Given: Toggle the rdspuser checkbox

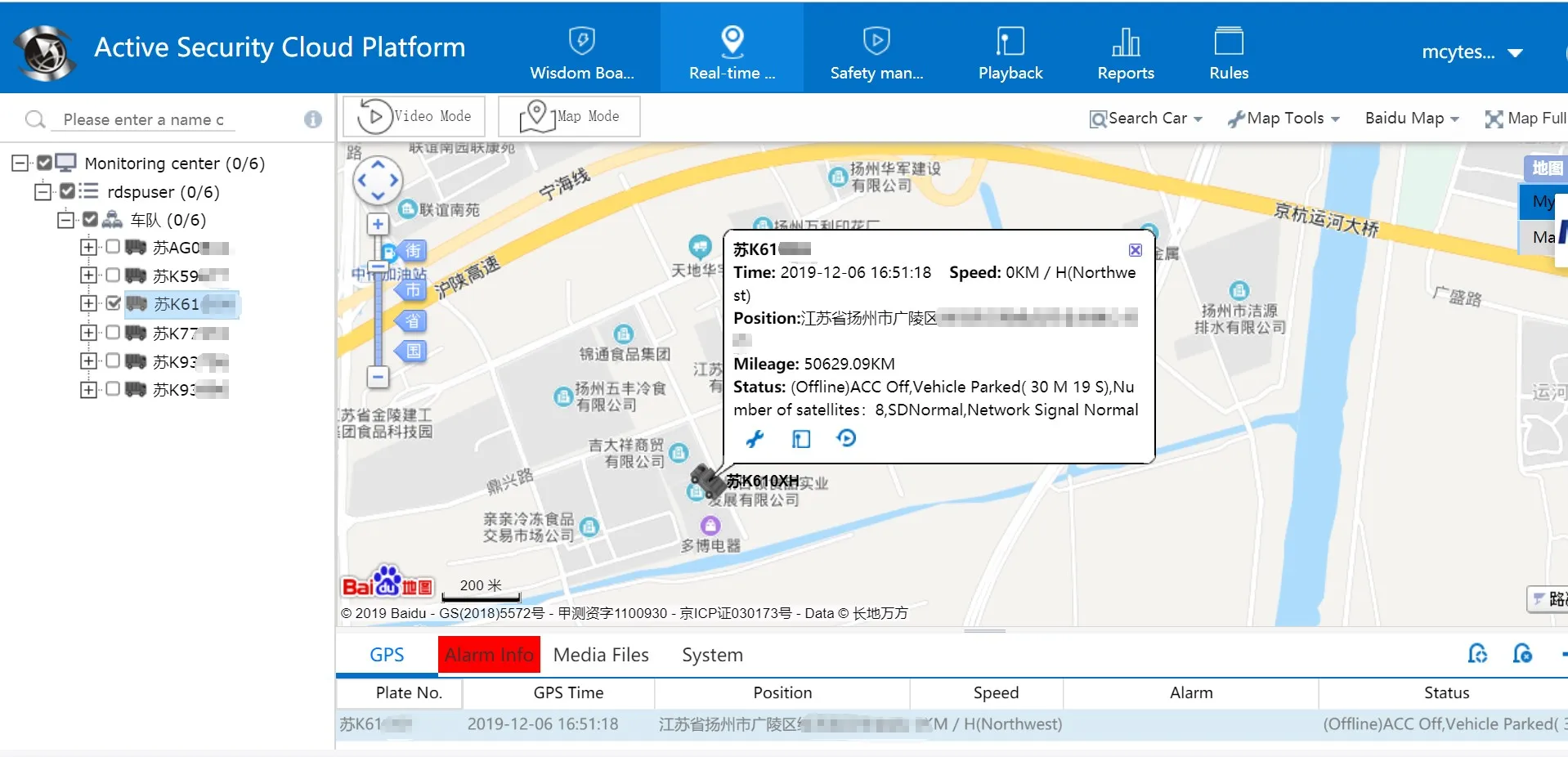Looking at the screenshot, I should tap(68, 191).
